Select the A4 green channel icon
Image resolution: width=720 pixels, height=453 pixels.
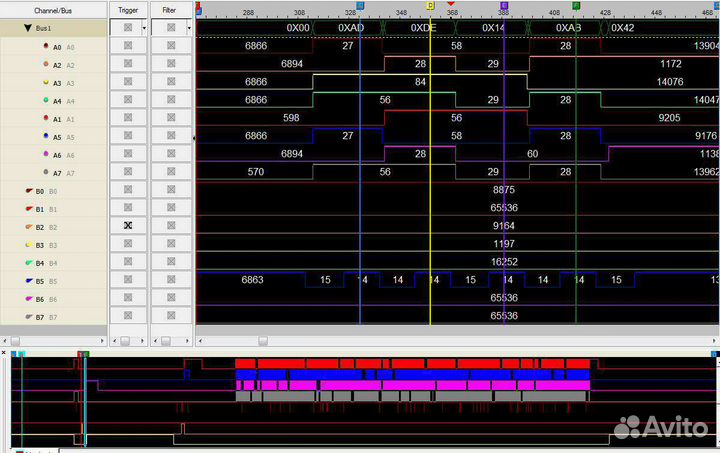[45, 101]
